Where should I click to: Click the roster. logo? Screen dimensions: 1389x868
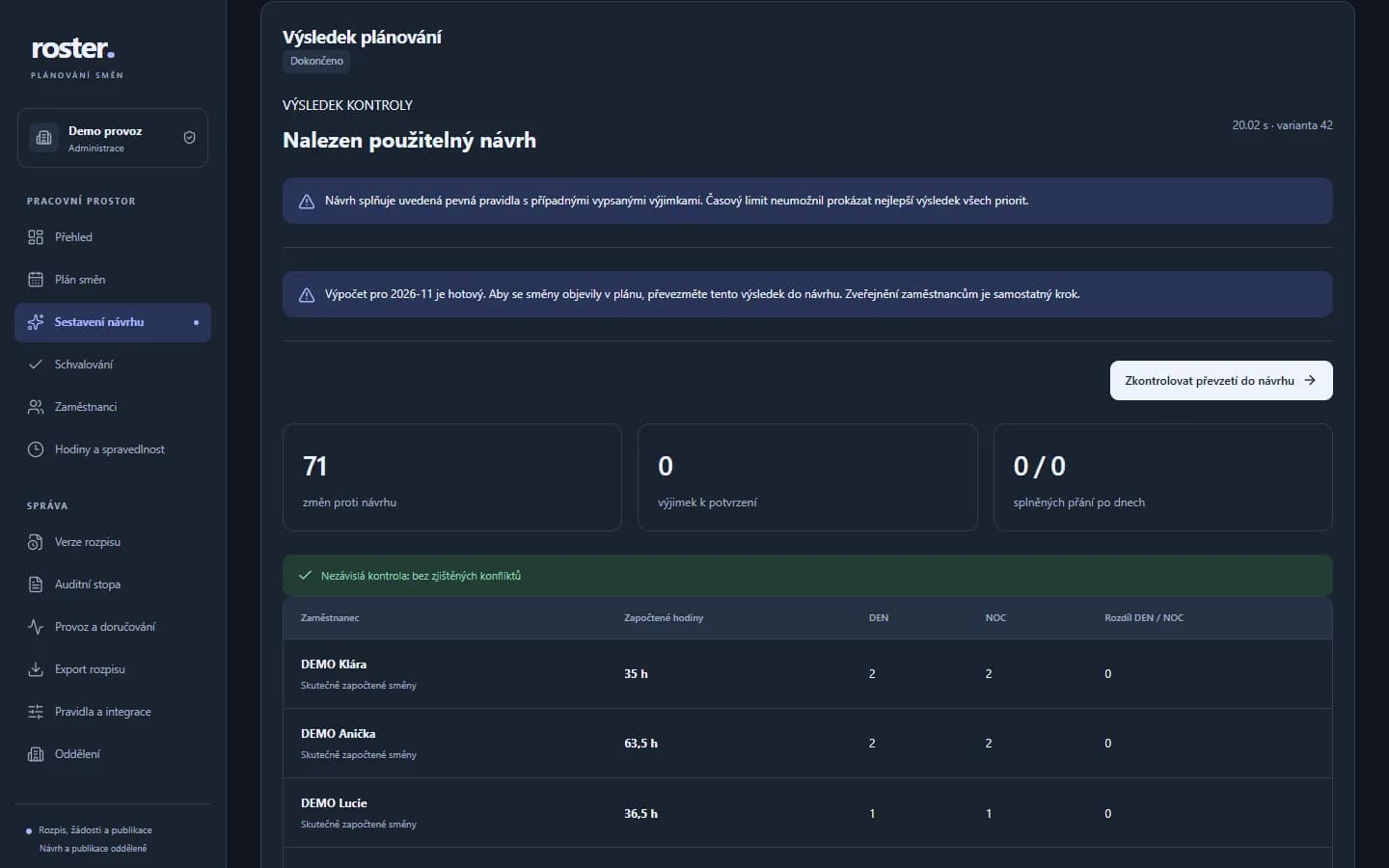pos(73,48)
